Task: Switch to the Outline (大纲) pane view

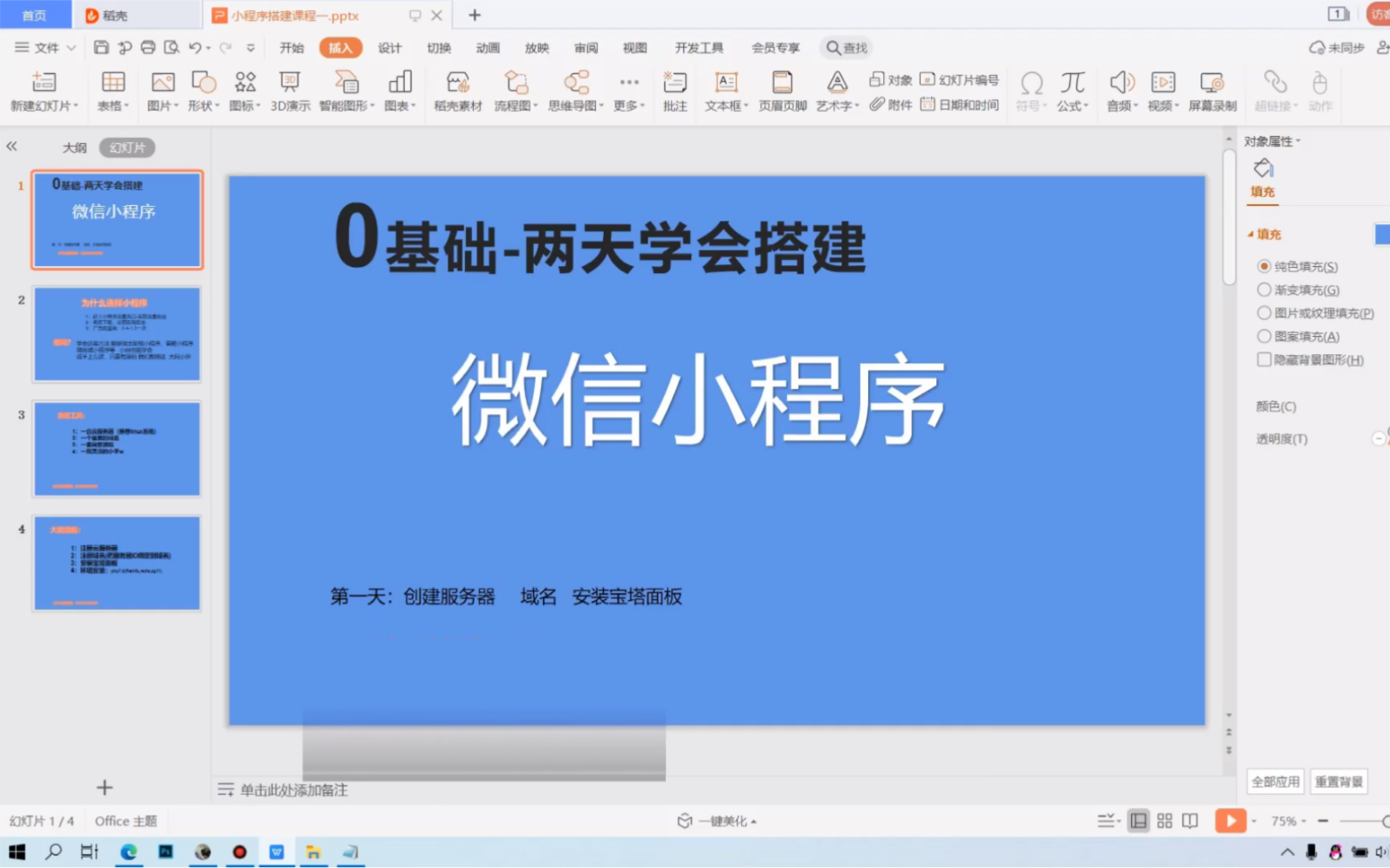Action: pos(75,147)
